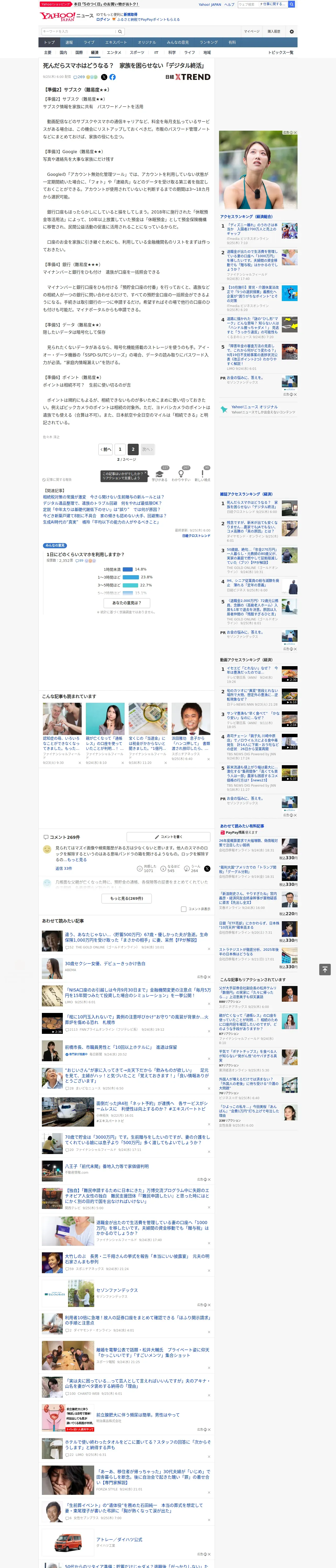Select the ランキング navigation tab

209,43
